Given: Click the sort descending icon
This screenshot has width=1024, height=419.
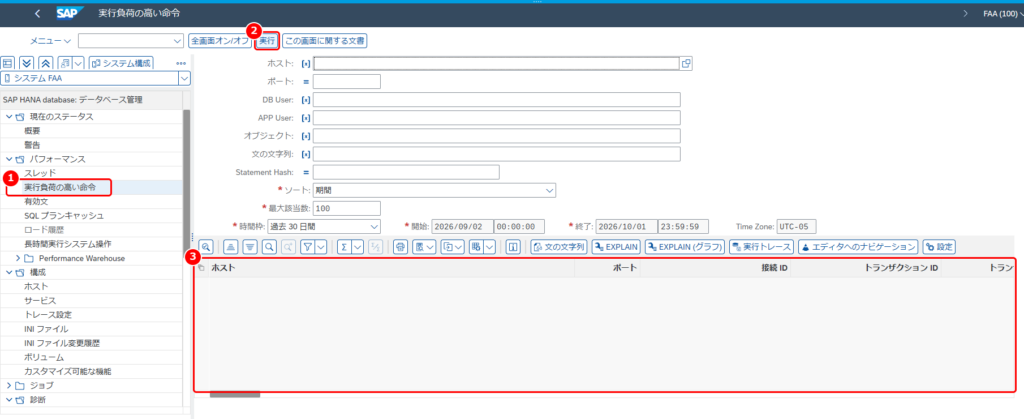Looking at the screenshot, I should [x=249, y=247].
